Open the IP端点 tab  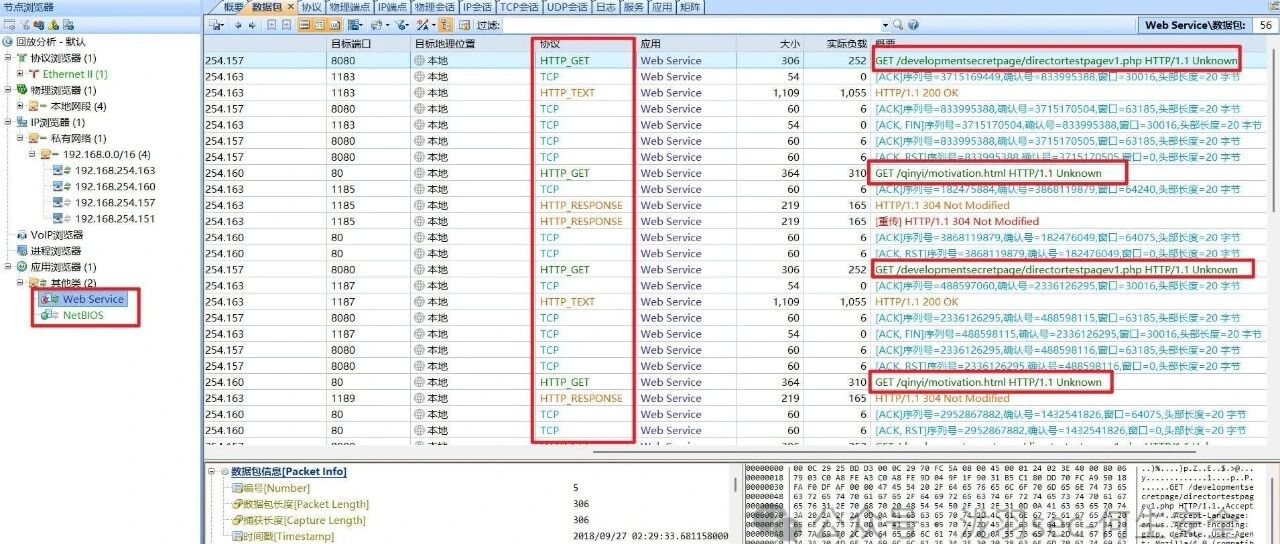click(393, 7)
